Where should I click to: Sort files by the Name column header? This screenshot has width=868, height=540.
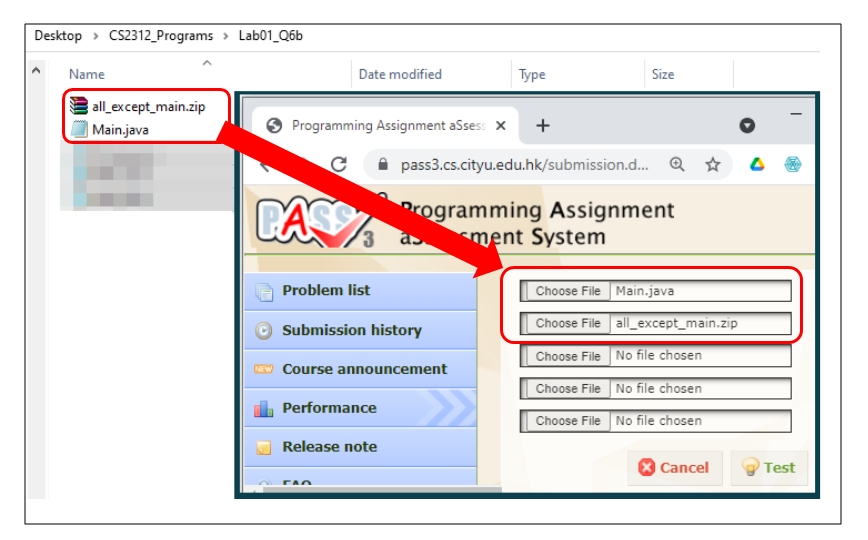[87, 74]
